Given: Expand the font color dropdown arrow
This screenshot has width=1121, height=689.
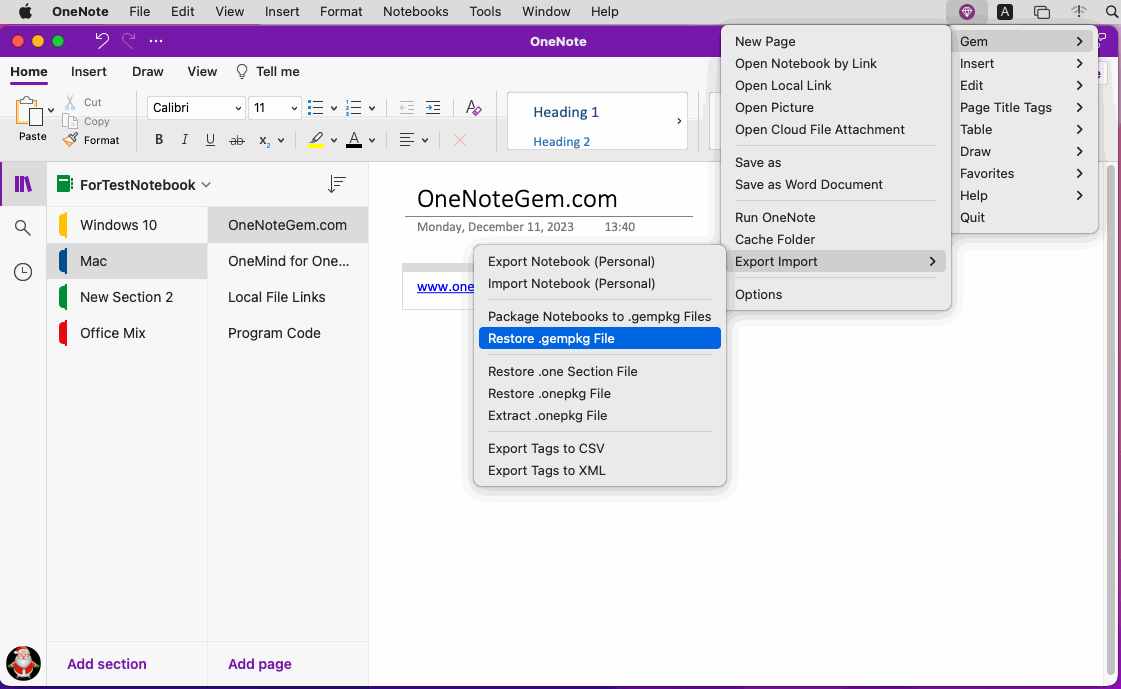Looking at the screenshot, I should click(x=372, y=140).
